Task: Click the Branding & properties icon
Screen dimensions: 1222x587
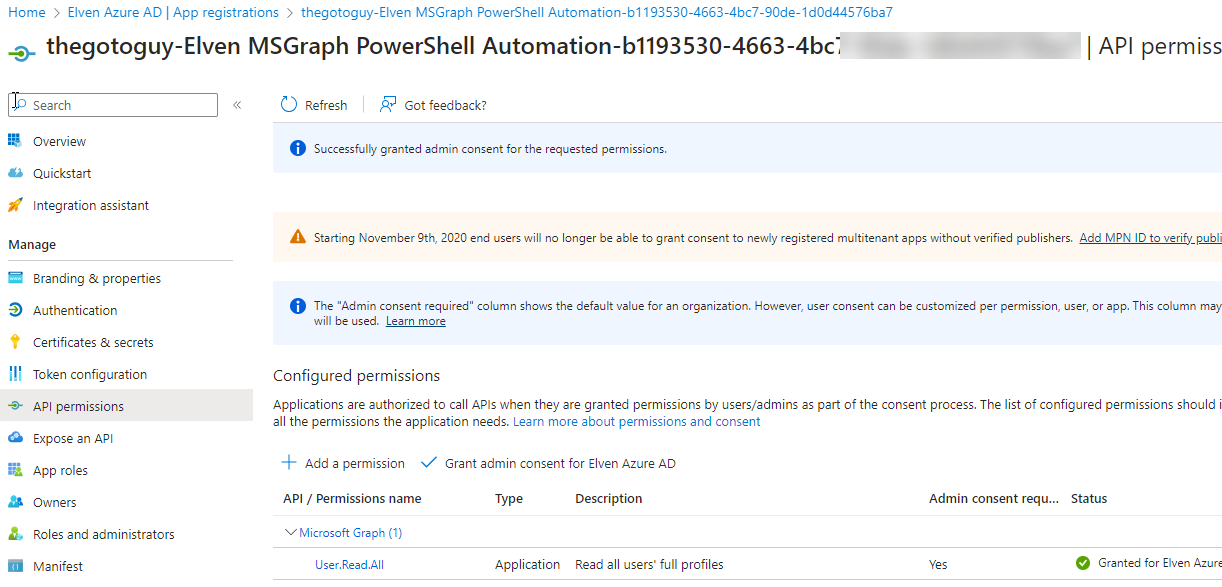Action: coord(15,278)
